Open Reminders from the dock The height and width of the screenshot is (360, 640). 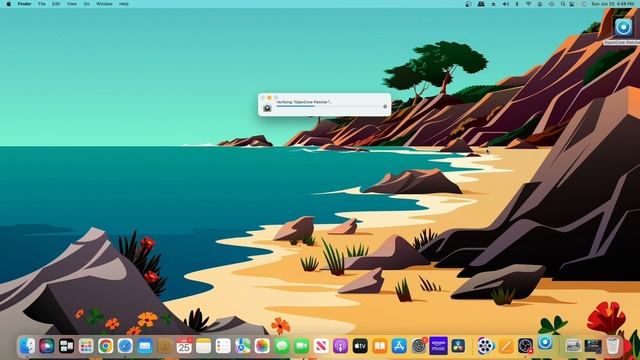[x=223, y=346]
